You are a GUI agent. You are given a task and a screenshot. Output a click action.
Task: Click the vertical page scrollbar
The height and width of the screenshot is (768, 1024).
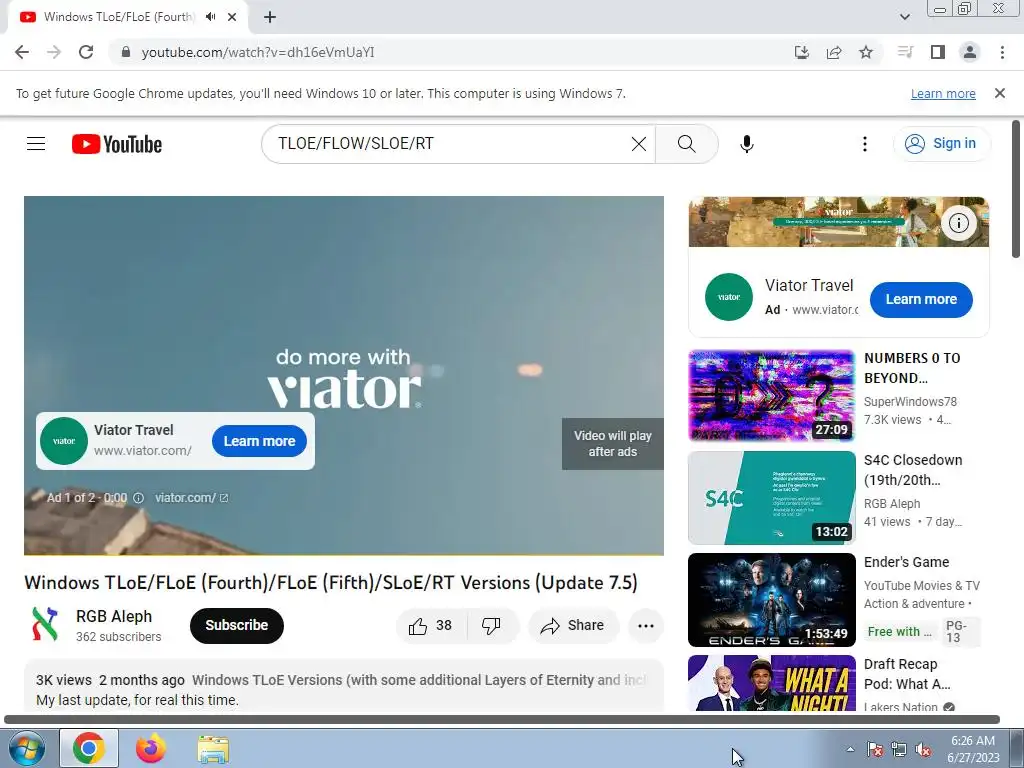click(1016, 189)
